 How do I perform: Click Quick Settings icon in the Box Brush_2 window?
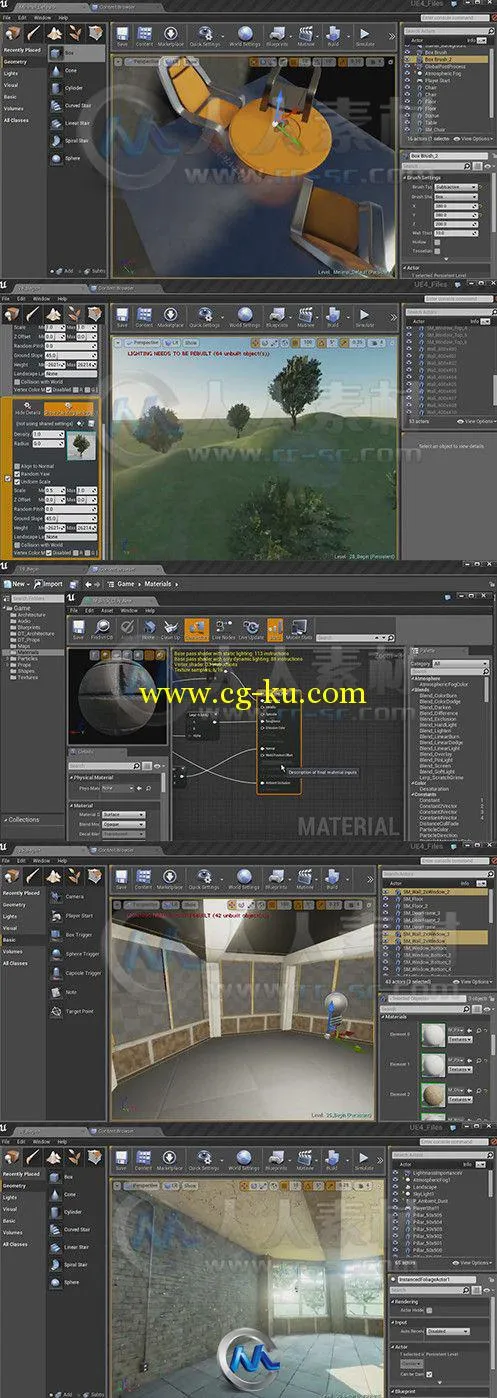coord(204,35)
